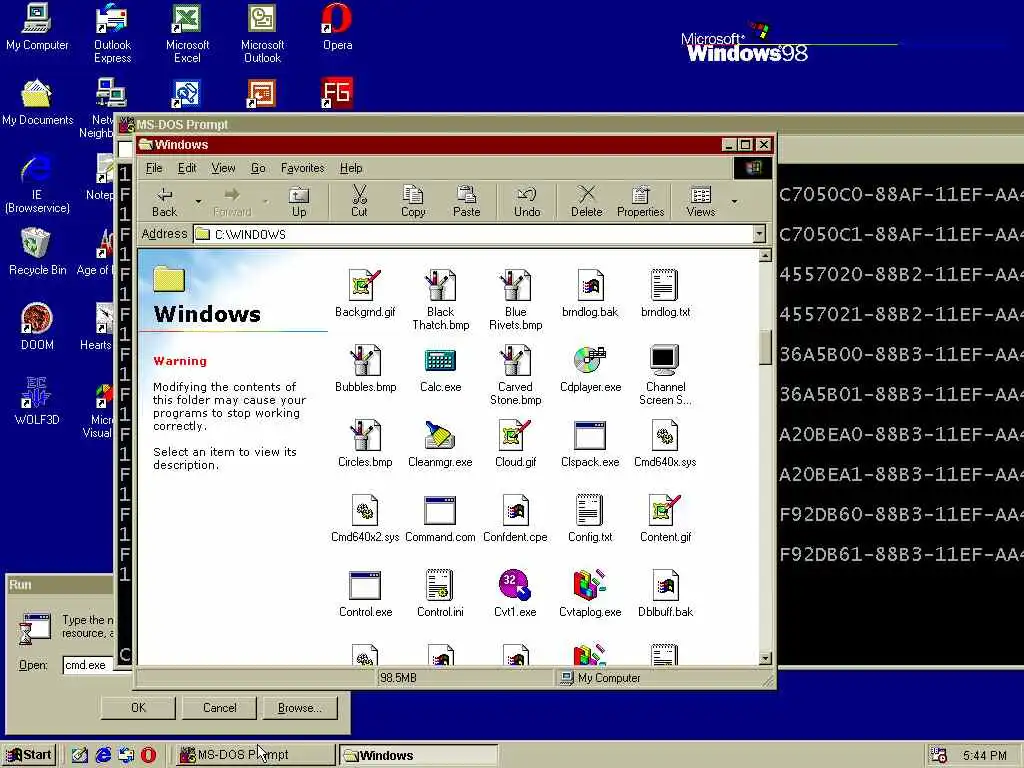Select the Cmd640x2.sys file
This screenshot has height=768, width=1024.
pos(365,518)
